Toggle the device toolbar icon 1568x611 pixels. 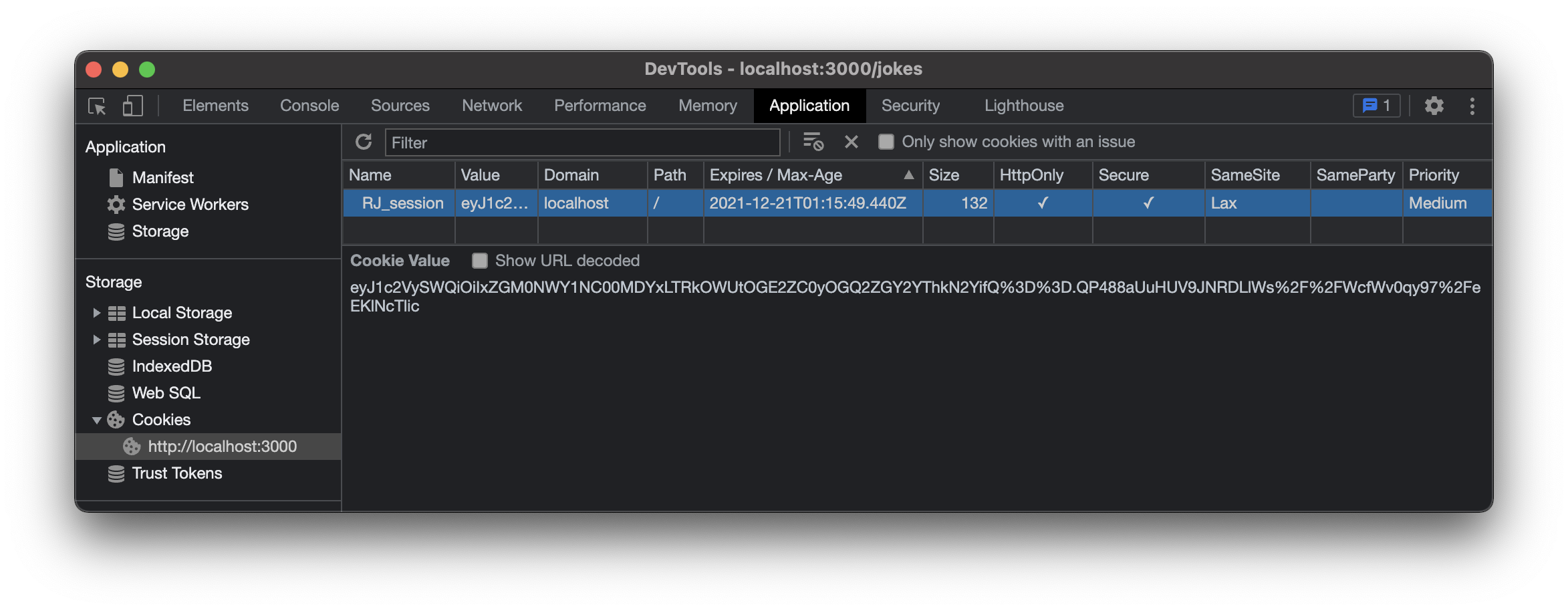click(x=132, y=106)
